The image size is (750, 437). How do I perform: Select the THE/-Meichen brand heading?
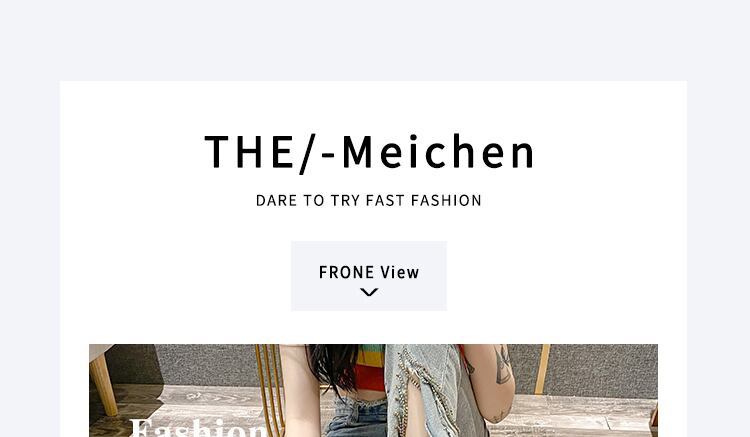pos(369,153)
